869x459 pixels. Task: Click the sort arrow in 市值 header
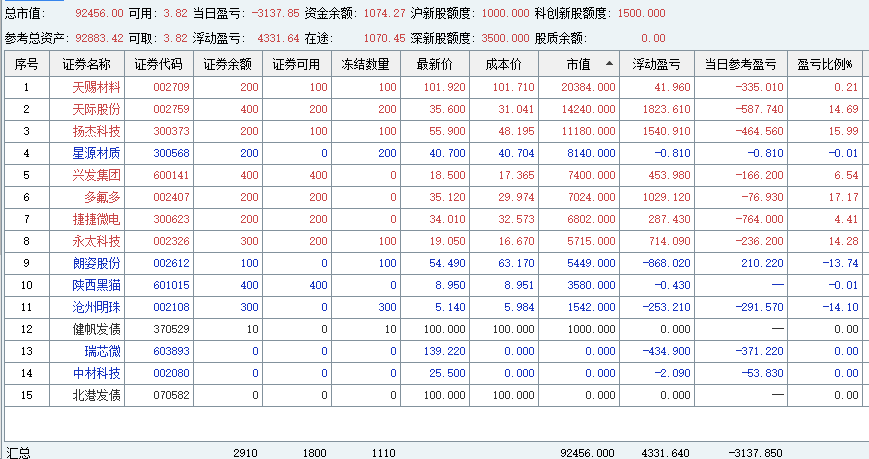609,63
